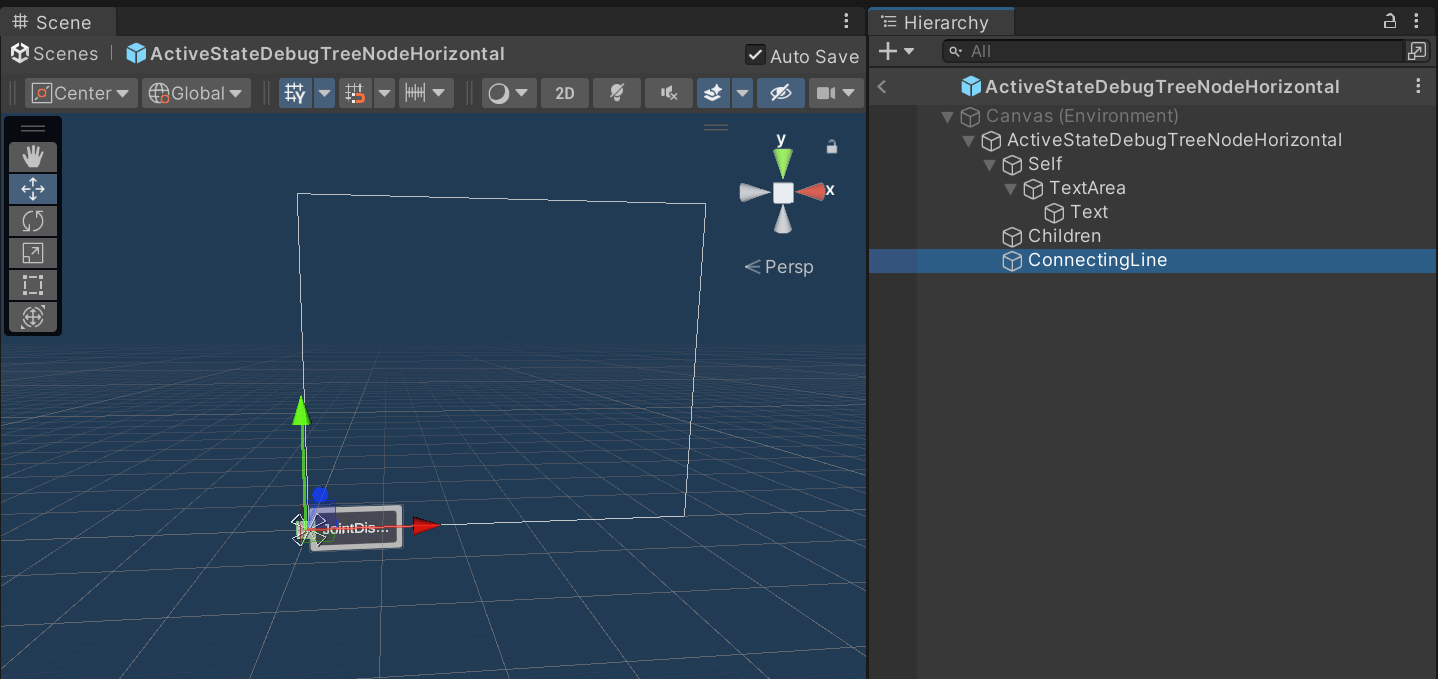
Task: Select the Transform tool
Action: tap(33, 317)
